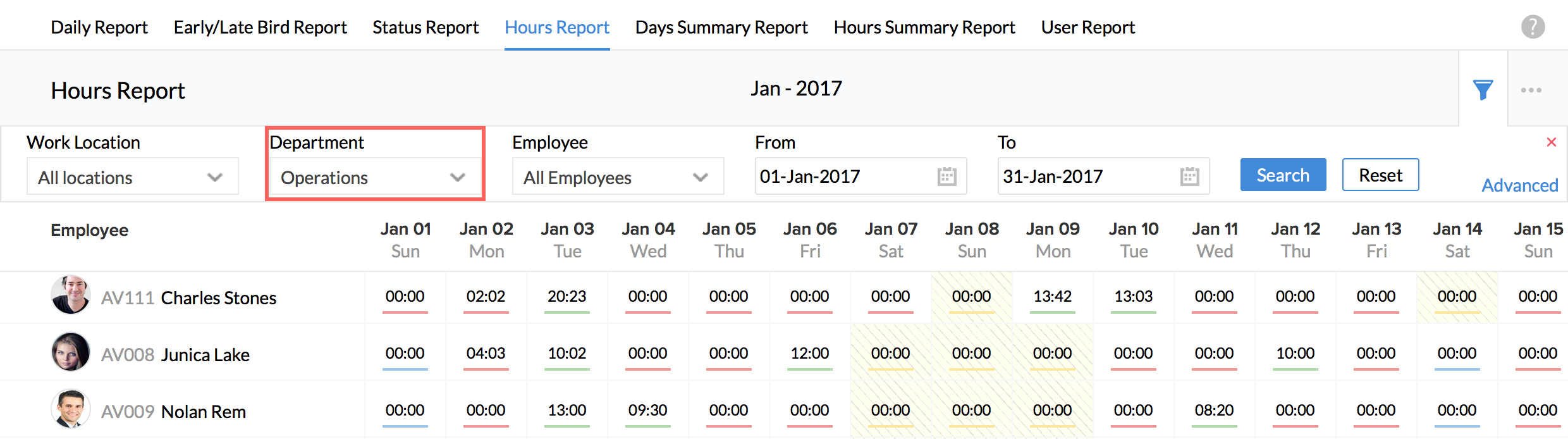The height and width of the screenshot is (439, 1568).
Task: Click the Reset button
Action: coord(1381,175)
